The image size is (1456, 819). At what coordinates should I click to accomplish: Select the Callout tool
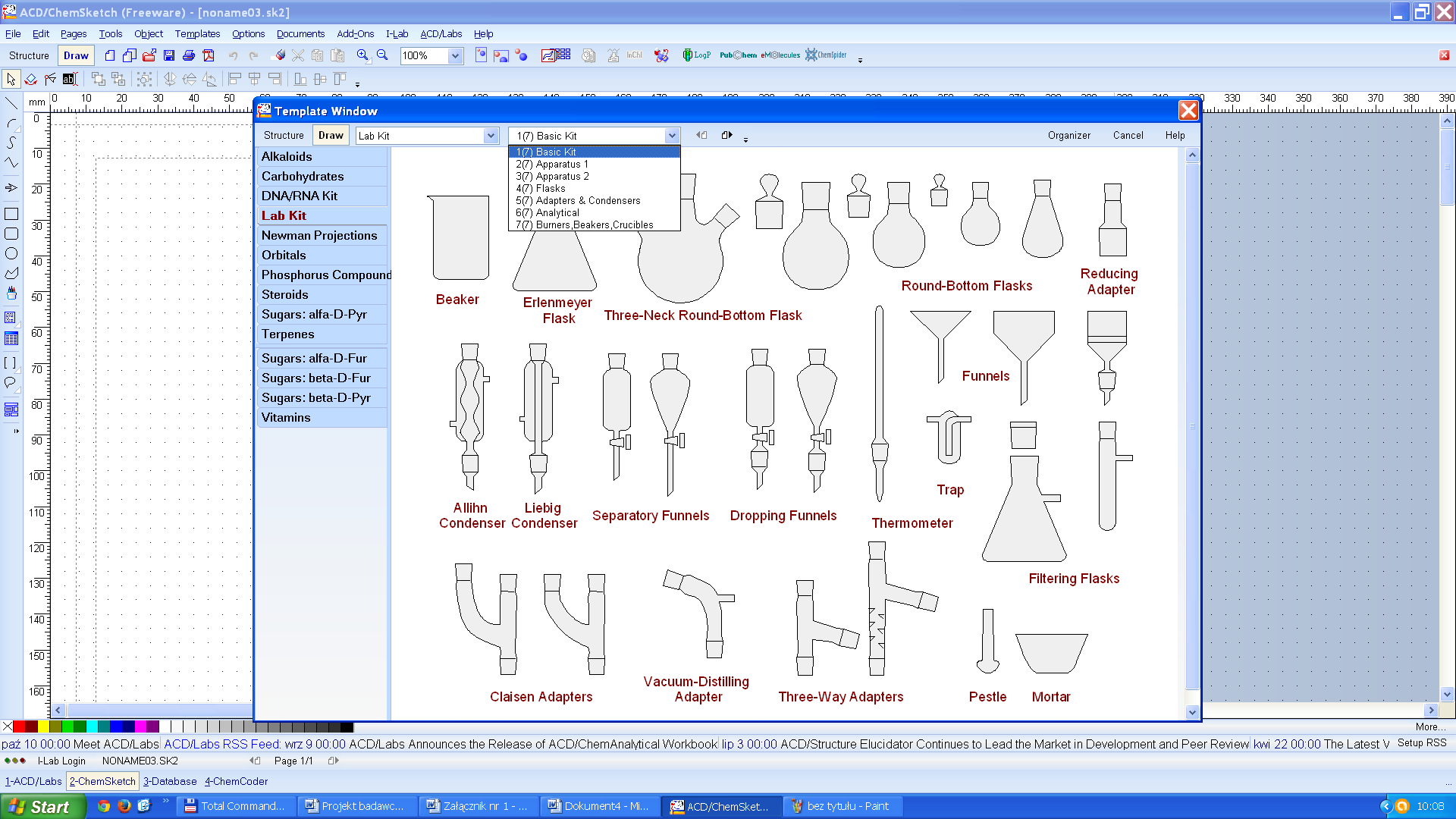pos(11,383)
